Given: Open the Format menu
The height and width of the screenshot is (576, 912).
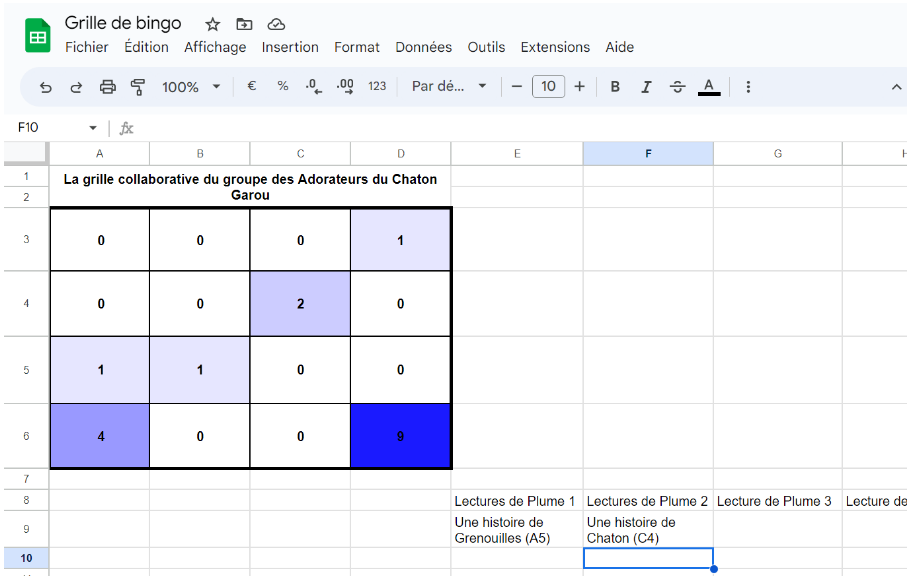Looking at the screenshot, I should click(357, 47).
